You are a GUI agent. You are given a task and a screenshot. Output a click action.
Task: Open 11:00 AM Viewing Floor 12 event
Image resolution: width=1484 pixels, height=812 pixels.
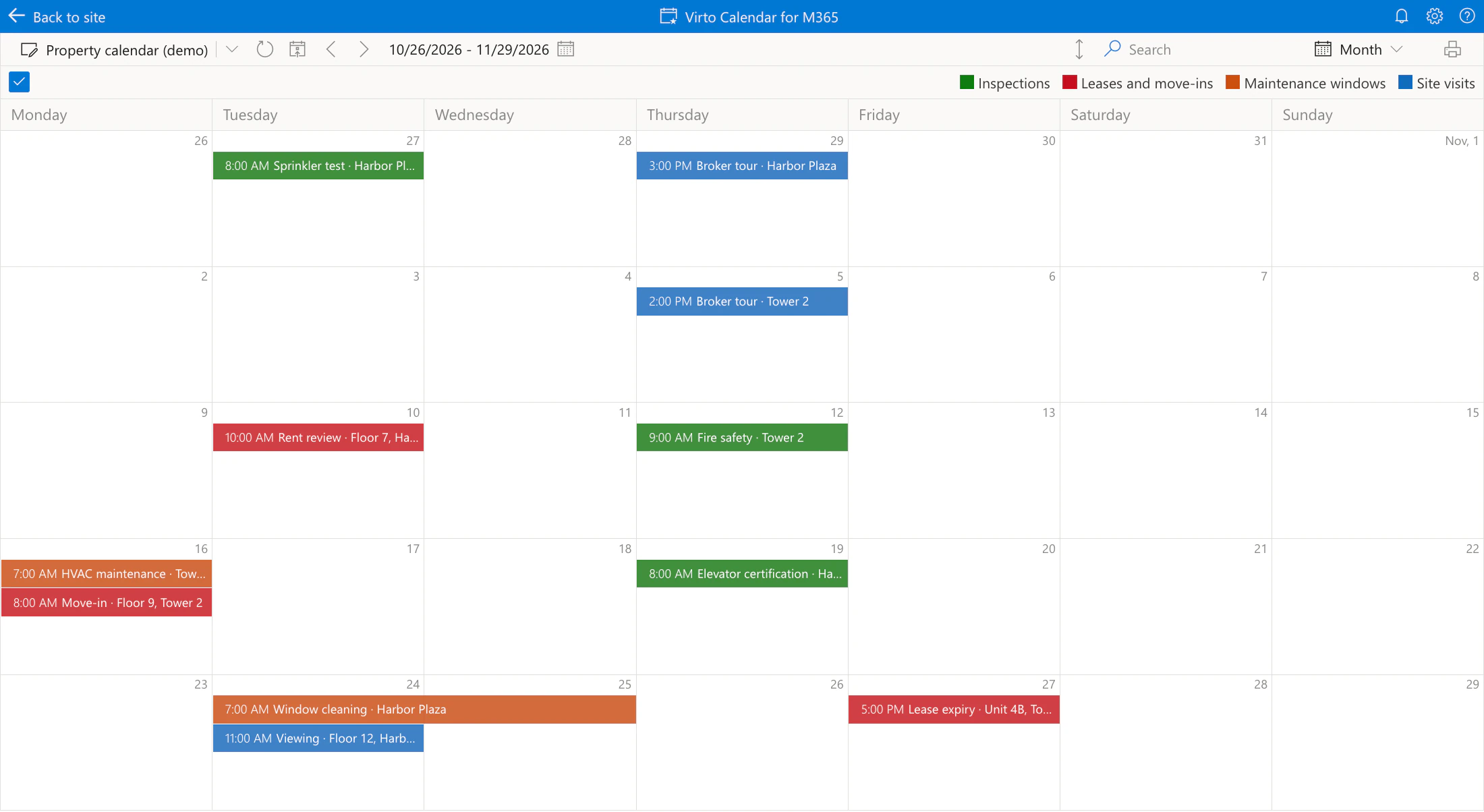coord(318,738)
